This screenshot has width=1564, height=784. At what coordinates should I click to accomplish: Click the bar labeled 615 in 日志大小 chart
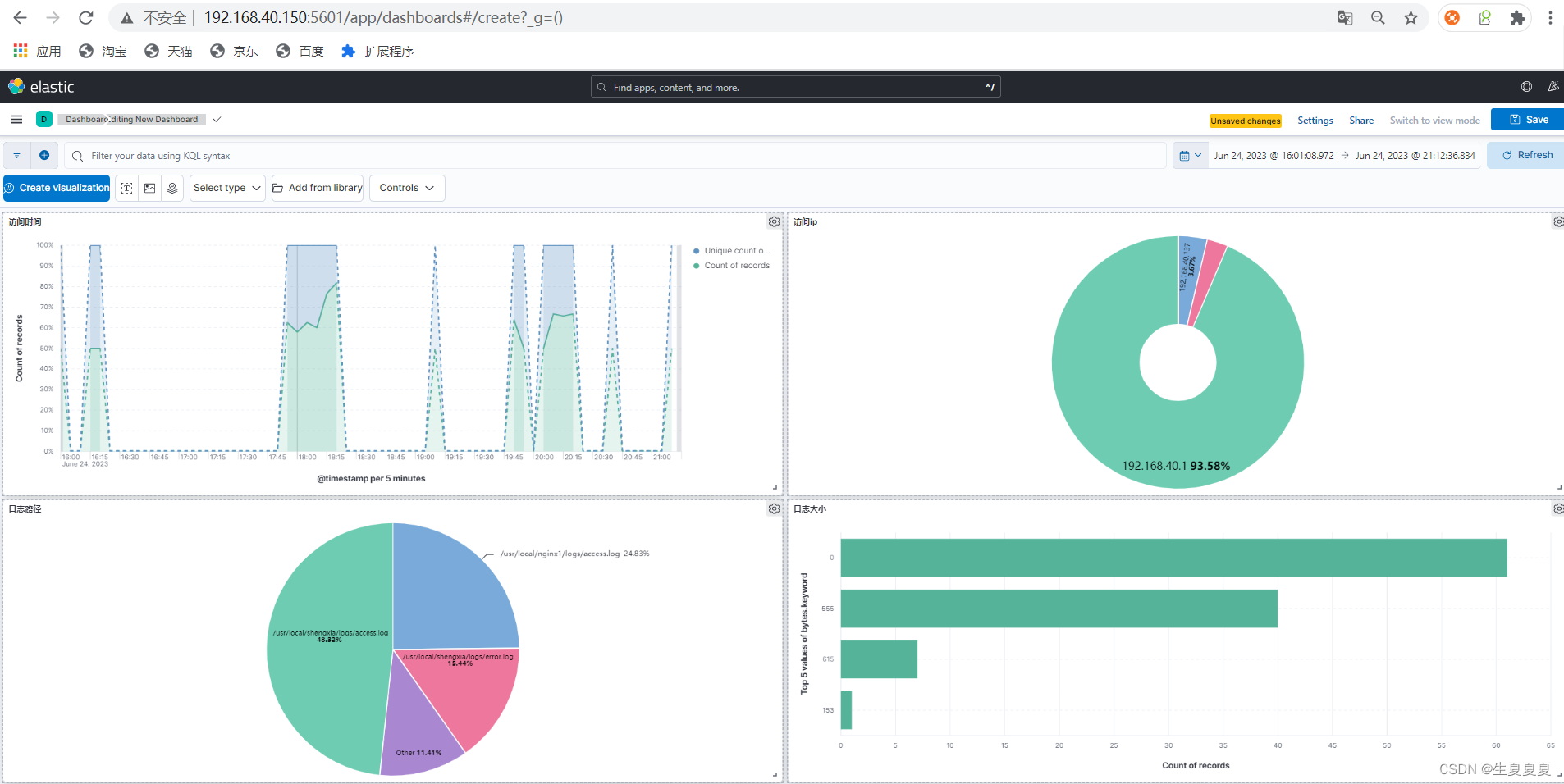pyautogui.click(x=879, y=659)
